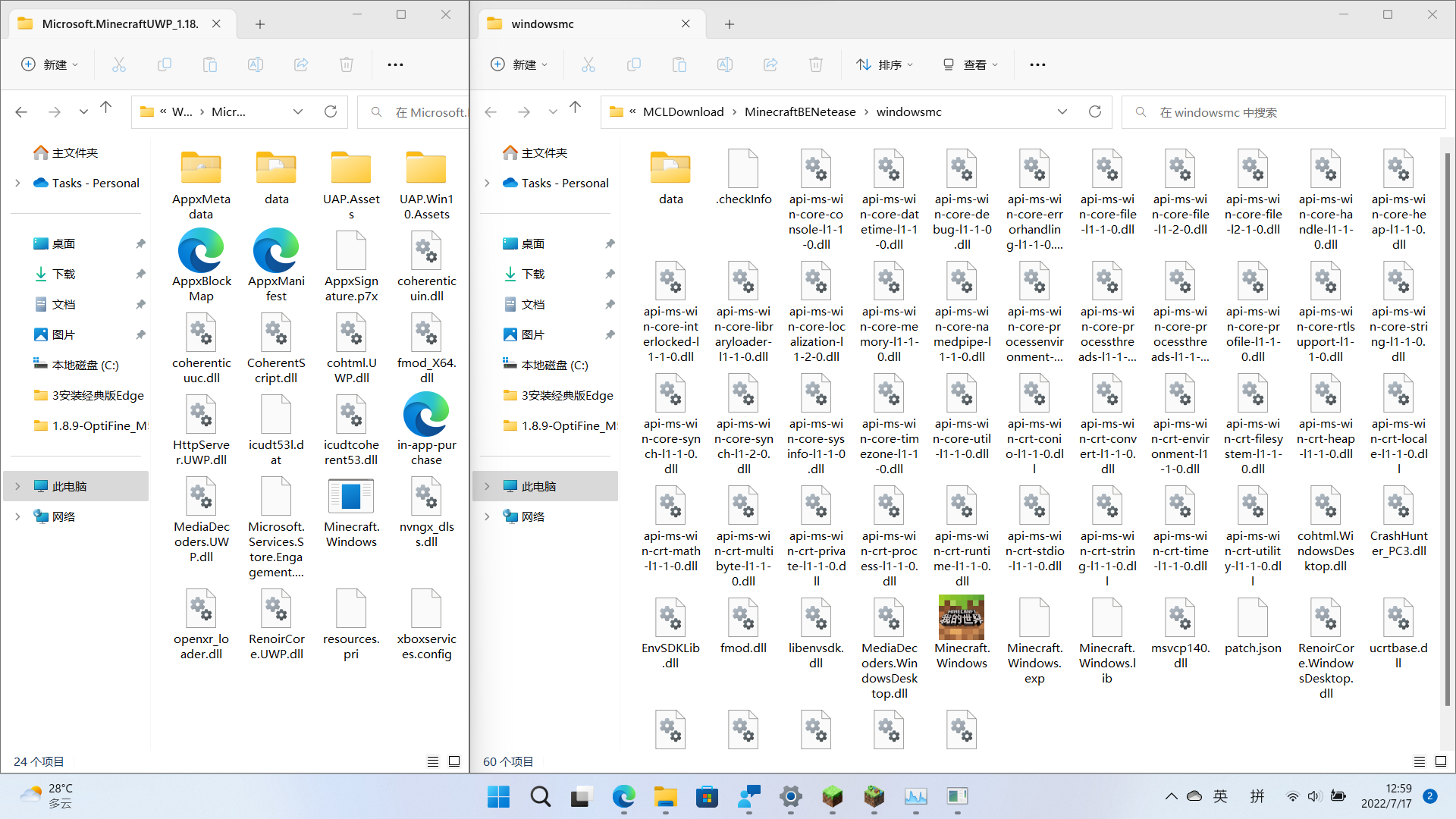Open the New (新建) dropdown in windowsmc

click(x=519, y=65)
